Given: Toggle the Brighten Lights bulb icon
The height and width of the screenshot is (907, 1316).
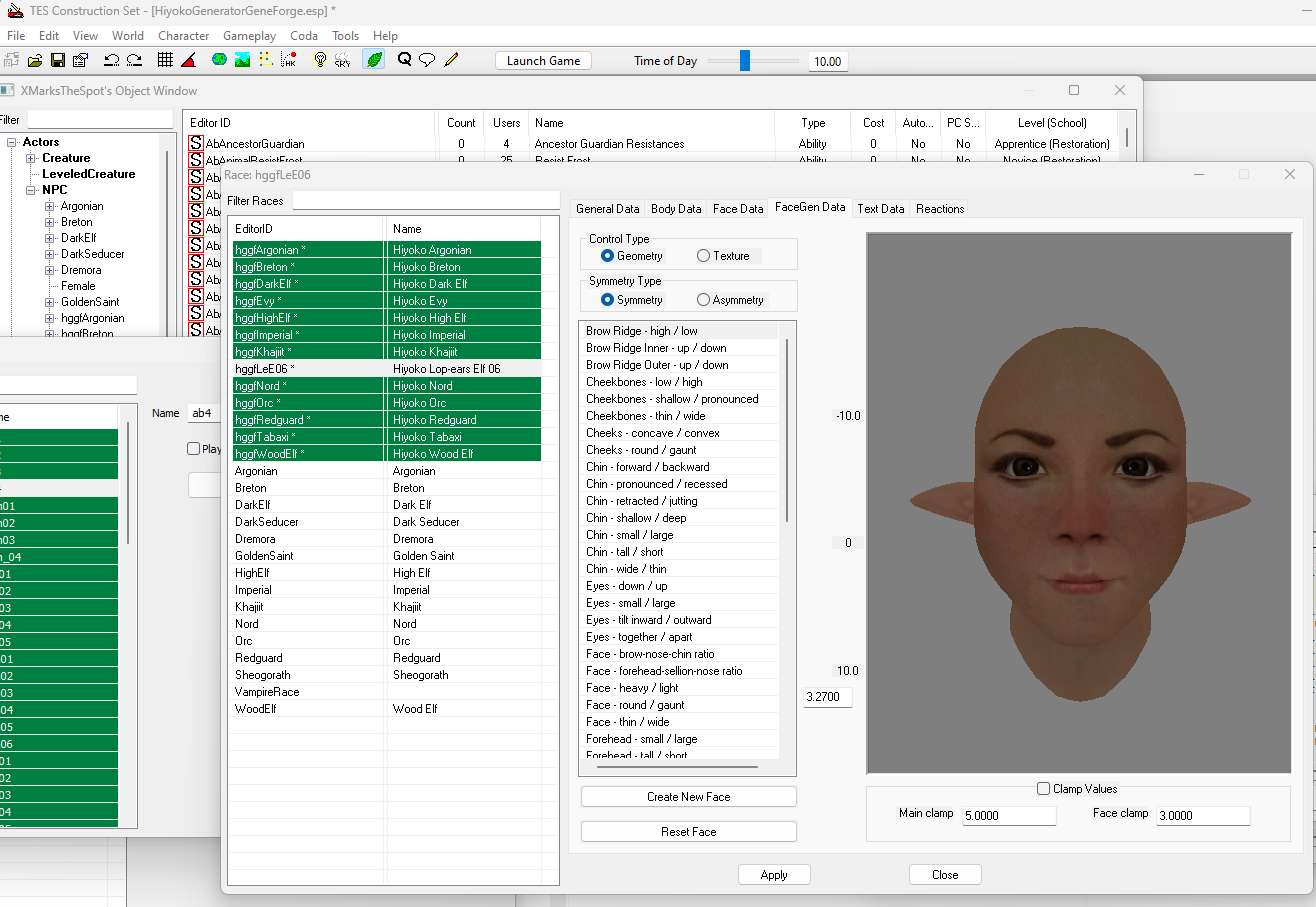Looking at the screenshot, I should (320, 60).
